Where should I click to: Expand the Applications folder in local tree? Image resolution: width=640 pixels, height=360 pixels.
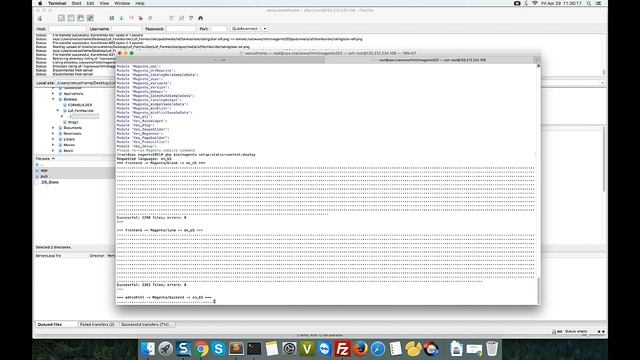pos(53,94)
